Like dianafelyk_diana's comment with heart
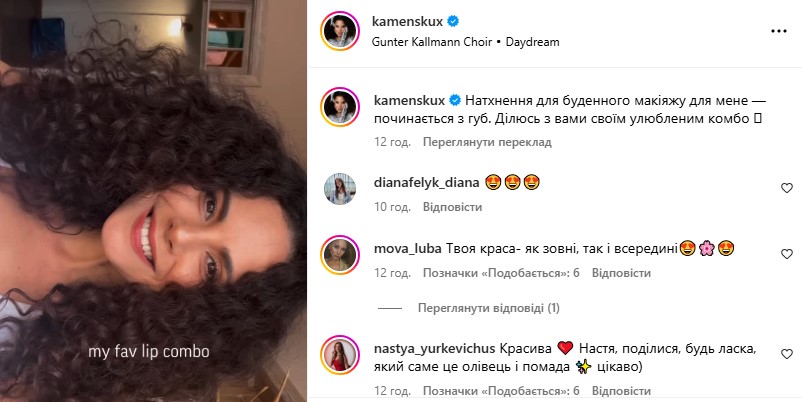Screen dimensions: 802x402 tap(787, 188)
